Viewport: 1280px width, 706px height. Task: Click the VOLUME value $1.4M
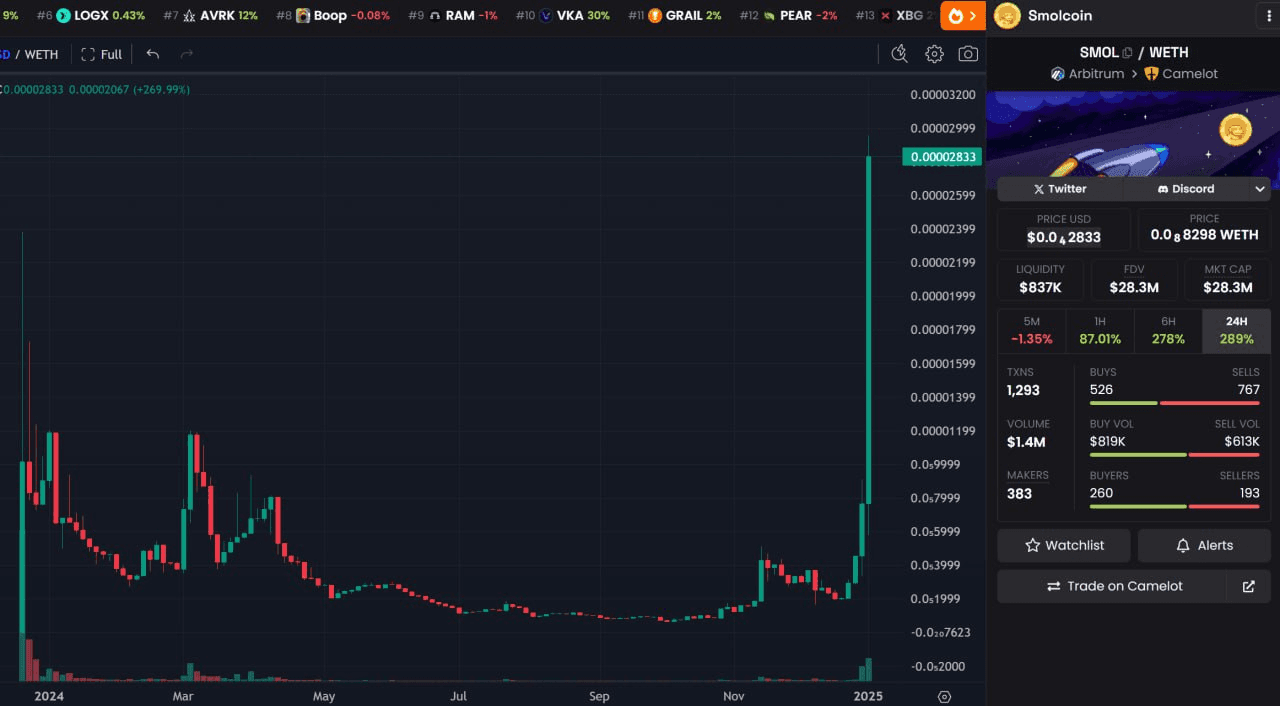[x=1026, y=442]
